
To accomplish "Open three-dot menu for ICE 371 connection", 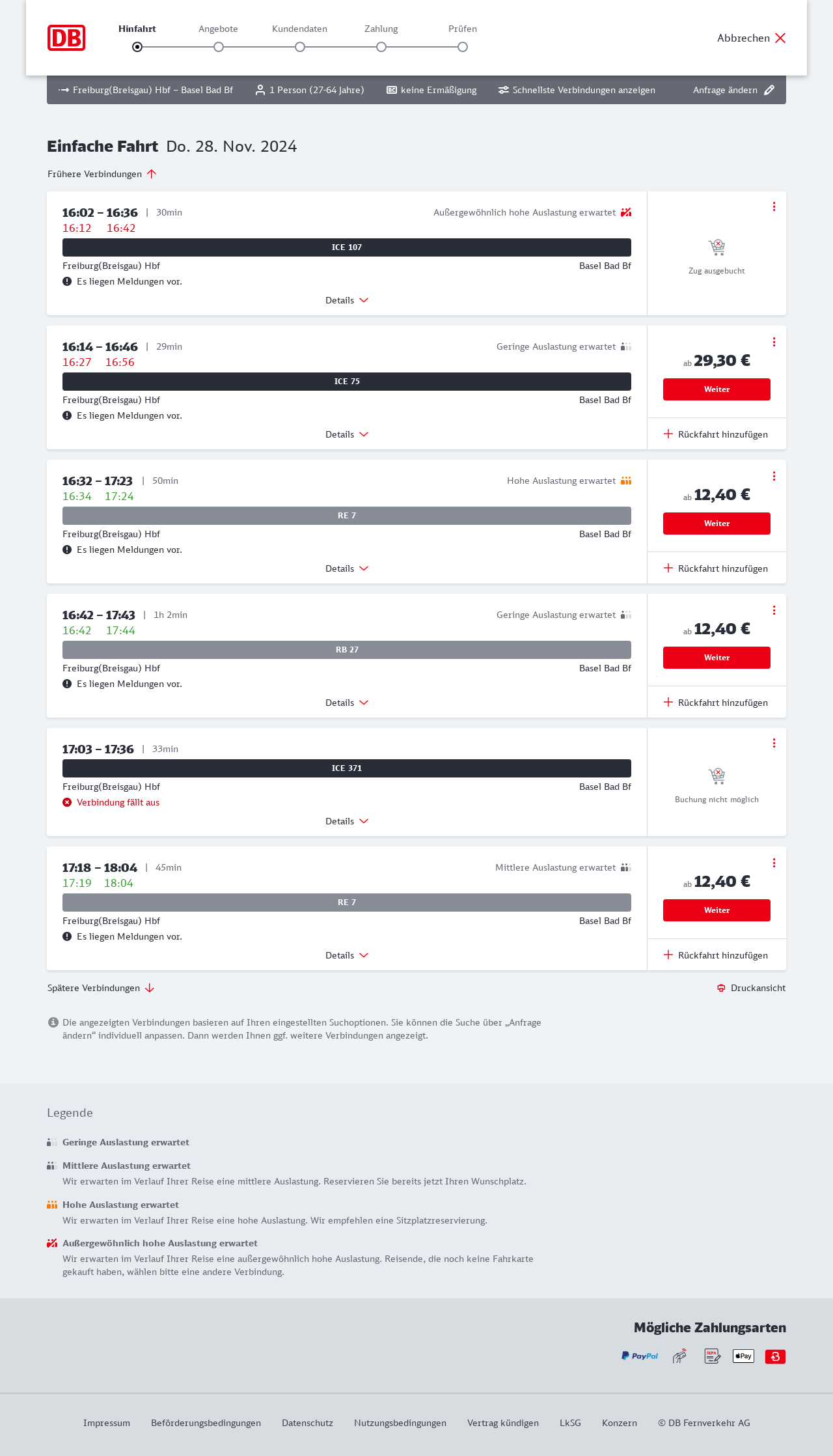I will (774, 743).
